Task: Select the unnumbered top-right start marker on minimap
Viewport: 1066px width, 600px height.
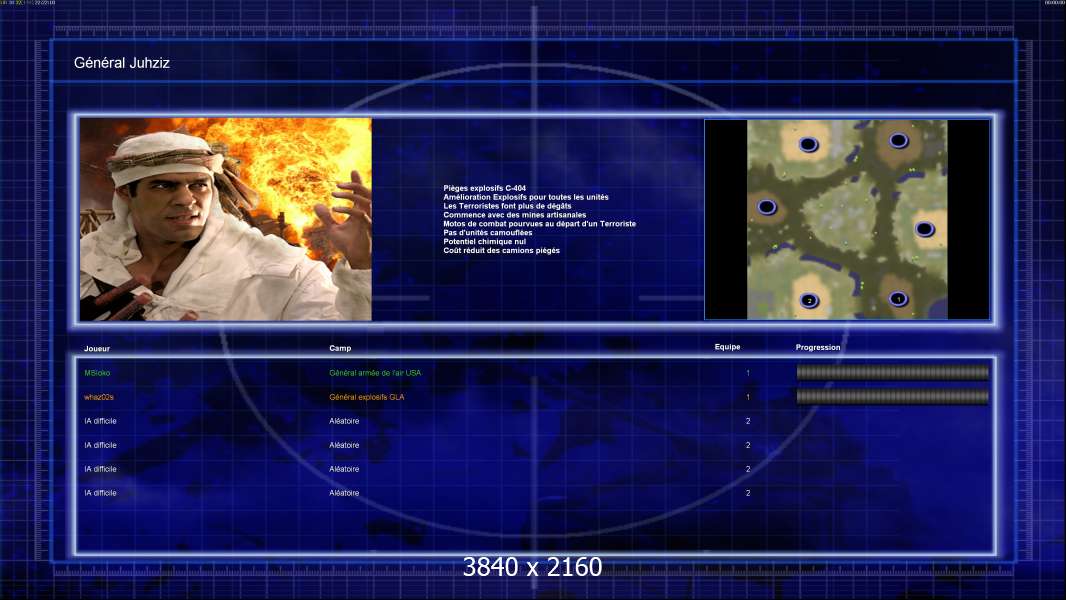Action: 899,141
